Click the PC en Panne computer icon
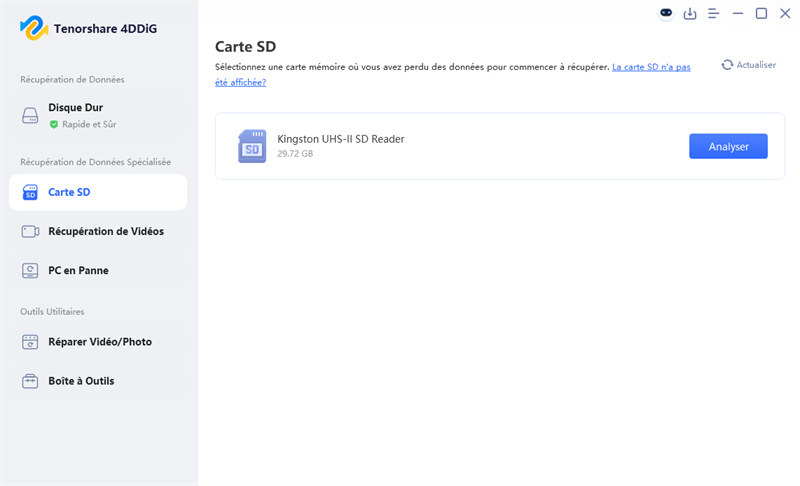The image size is (800, 486). click(x=30, y=270)
